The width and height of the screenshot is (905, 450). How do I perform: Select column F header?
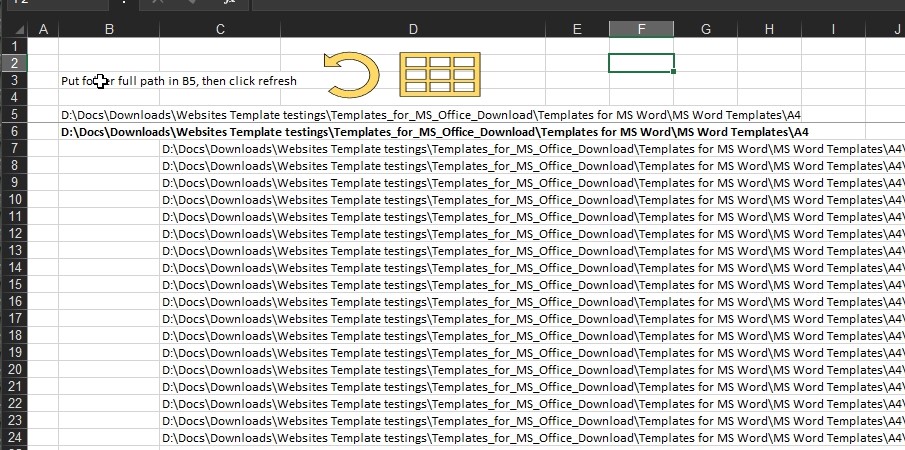[641, 30]
